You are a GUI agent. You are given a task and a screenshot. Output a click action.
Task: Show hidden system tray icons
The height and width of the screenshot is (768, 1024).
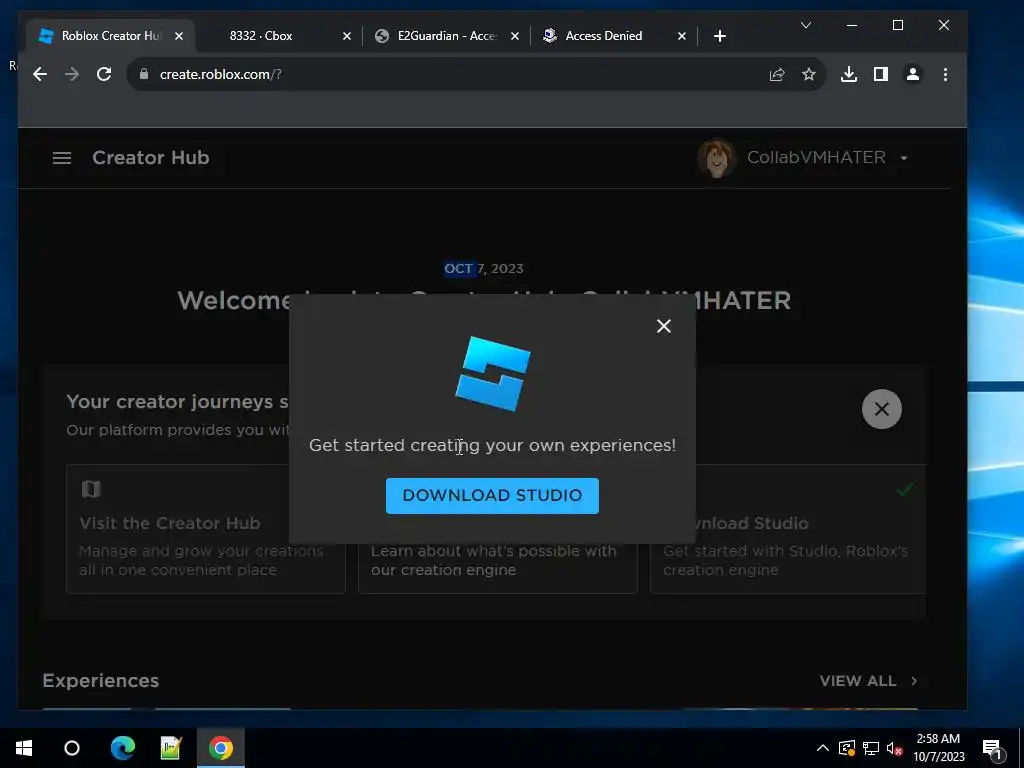coord(823,748)
